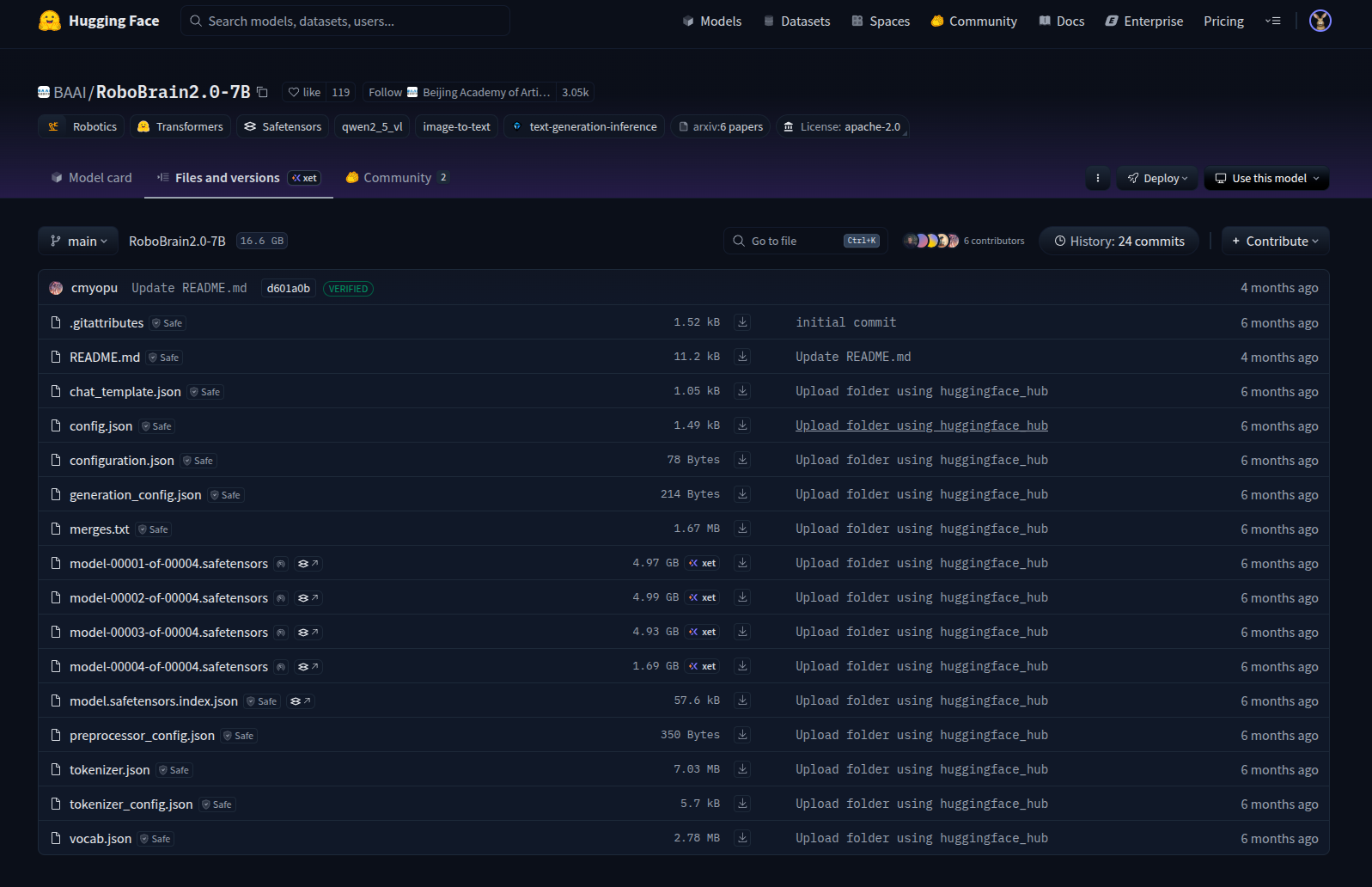The width and height of the screenshot is (1372, 887).
Task: Open the main branch dropdown
Action: [x=79, y=242]
